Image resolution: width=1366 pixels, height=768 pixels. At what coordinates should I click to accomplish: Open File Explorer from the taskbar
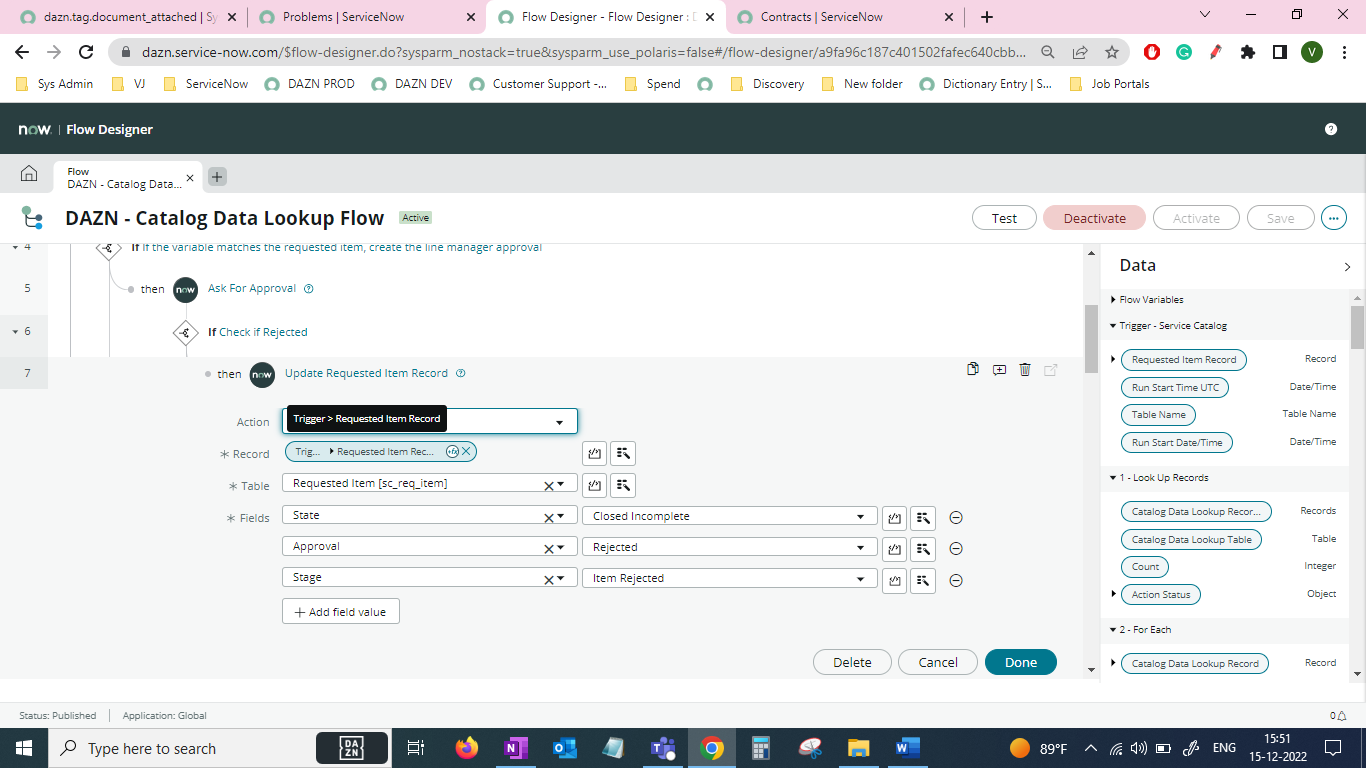[x=858, y=748]
